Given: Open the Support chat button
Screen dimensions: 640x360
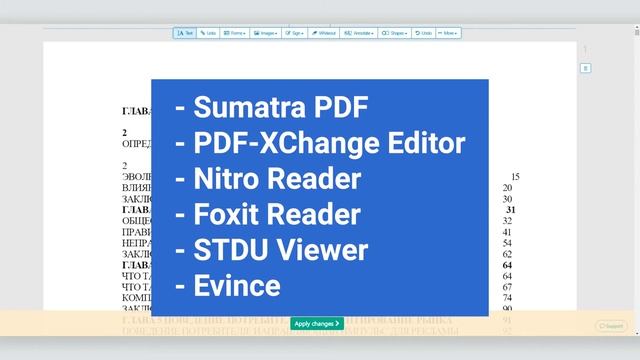Looking at the screenshot, I should click(x=611, y=326).
